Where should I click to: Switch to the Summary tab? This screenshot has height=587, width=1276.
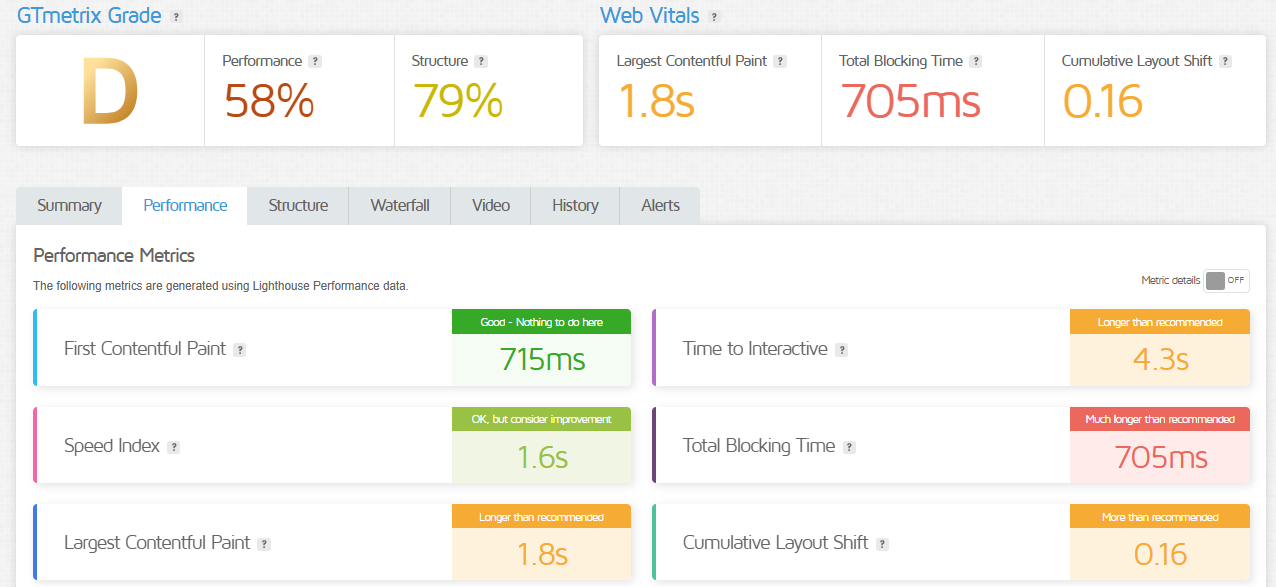click(x=68, y=205)
